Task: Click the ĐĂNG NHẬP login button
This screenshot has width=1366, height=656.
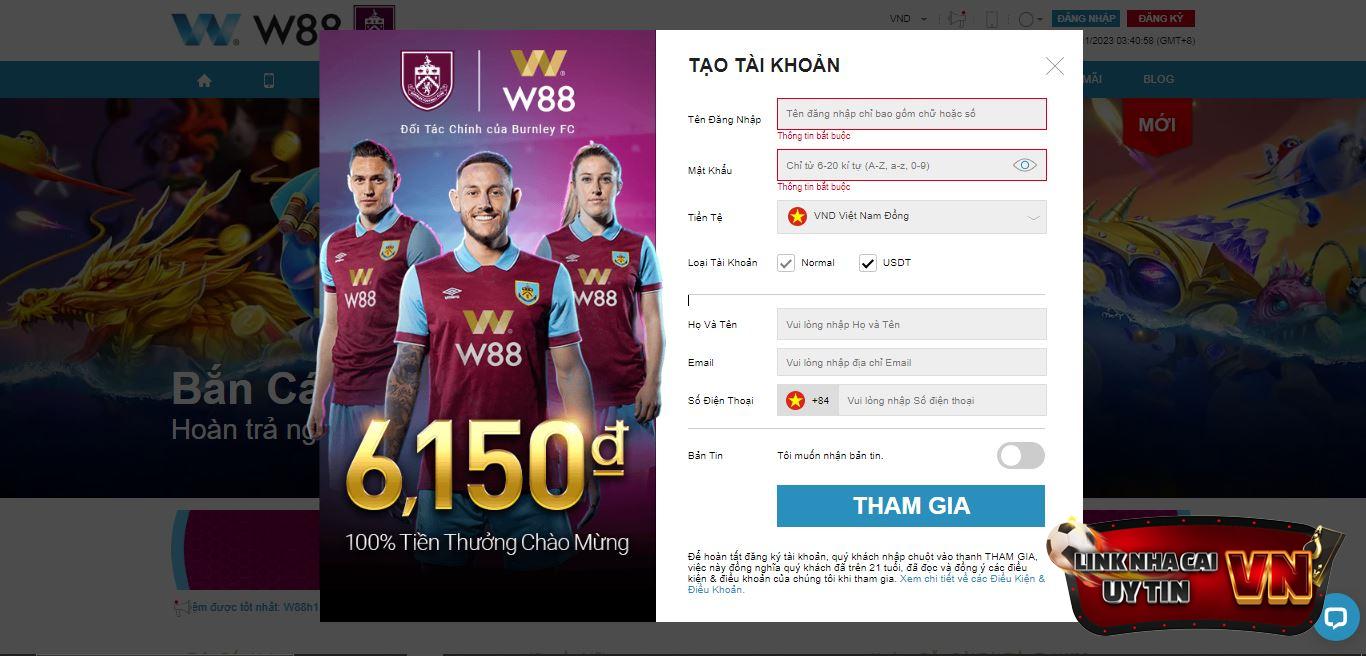Action: pos(1086,18)
